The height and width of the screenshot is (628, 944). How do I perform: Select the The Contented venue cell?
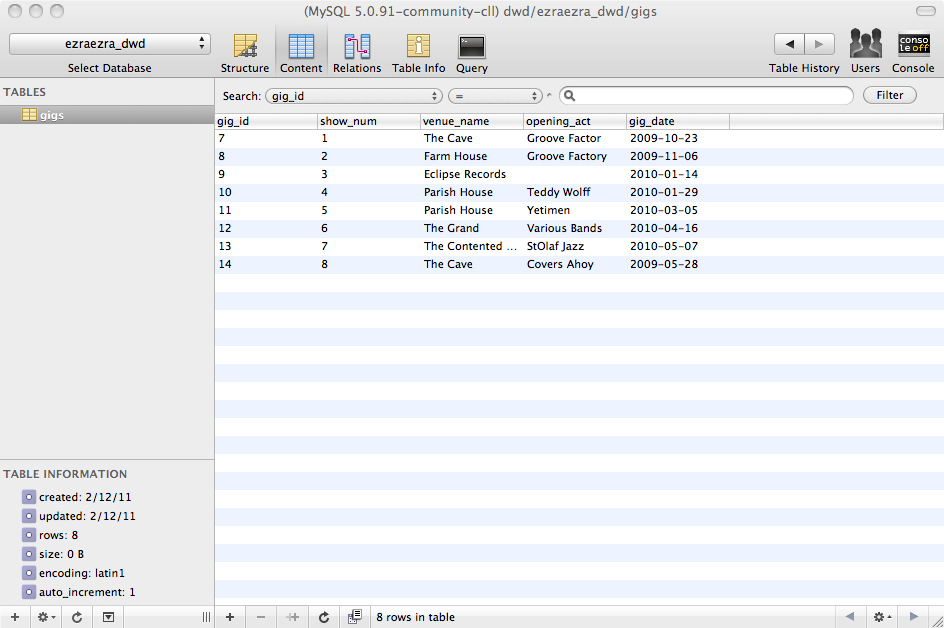(x=472, y=246)
